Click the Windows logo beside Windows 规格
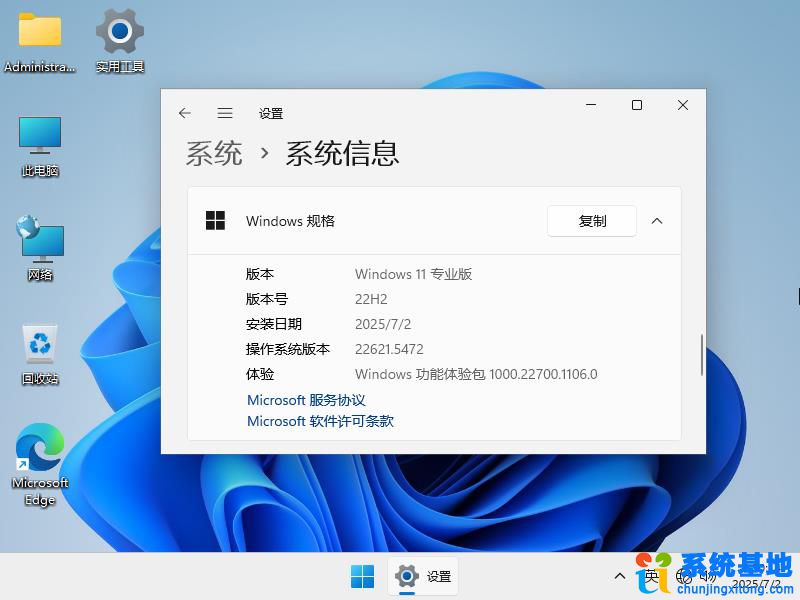This screenshot has height=600, width=800. pyautogui.click(x=215, y=220)
